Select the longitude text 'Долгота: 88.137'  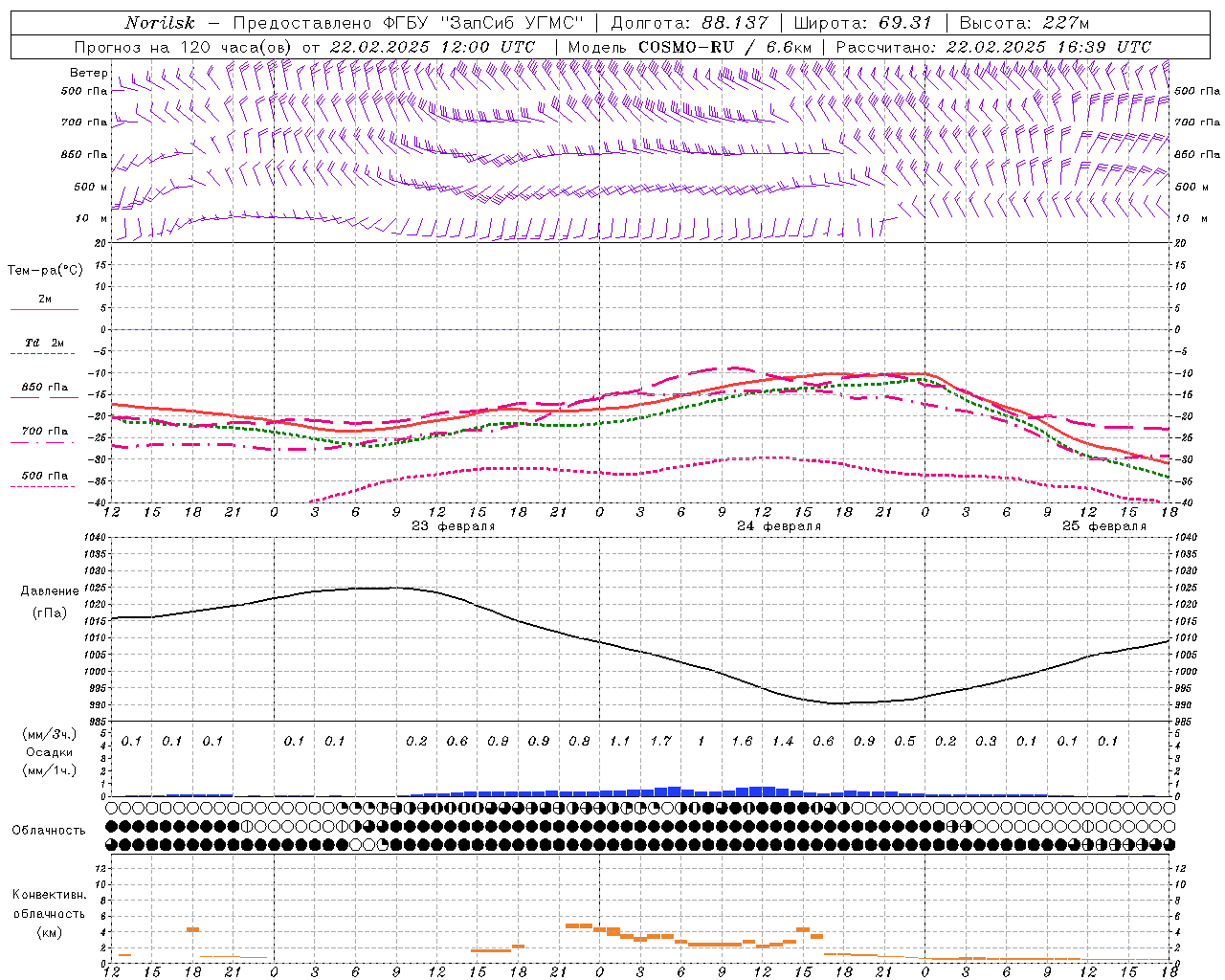tap(689, 23)
